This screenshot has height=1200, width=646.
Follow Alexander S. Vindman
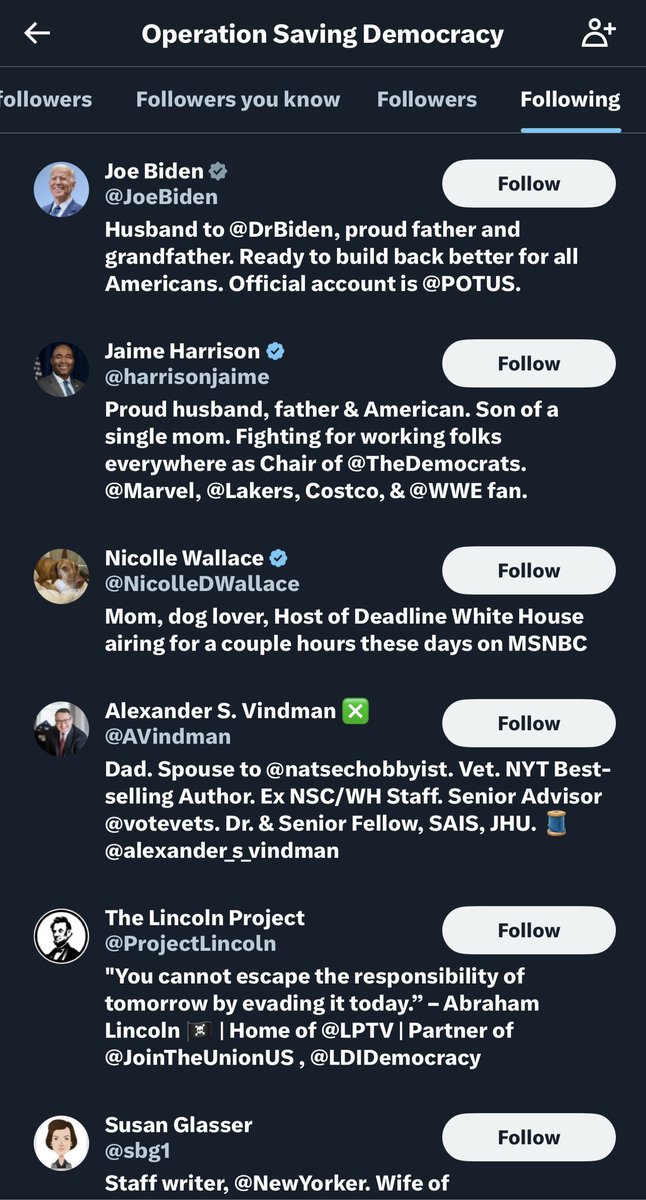click(x=528, y=724)
